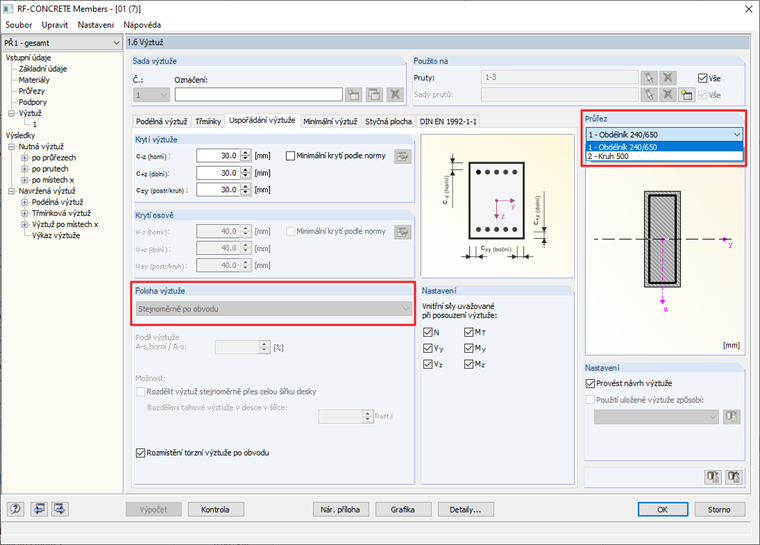The height and width of the screenshot is (545, 760).
Task: Expand Podélná výztuž under Navržená výztuž
Action: (x=24, y=202)
